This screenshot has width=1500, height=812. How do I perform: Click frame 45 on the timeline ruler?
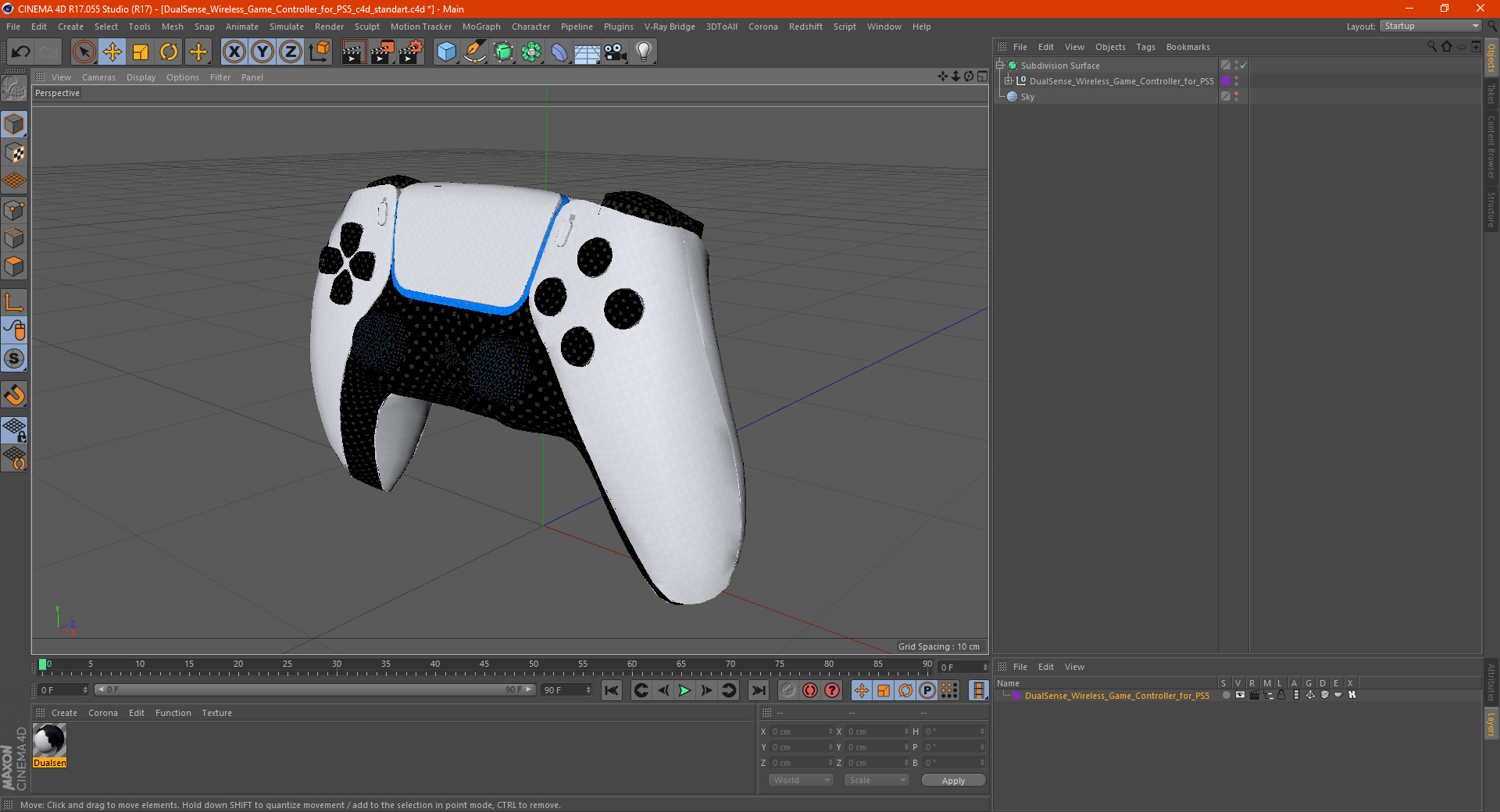coord(484,665)
